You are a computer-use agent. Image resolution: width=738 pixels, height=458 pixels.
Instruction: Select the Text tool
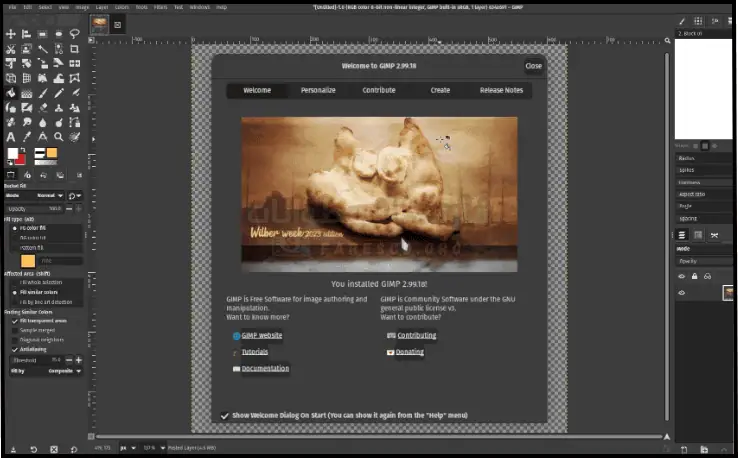[11, 137]
